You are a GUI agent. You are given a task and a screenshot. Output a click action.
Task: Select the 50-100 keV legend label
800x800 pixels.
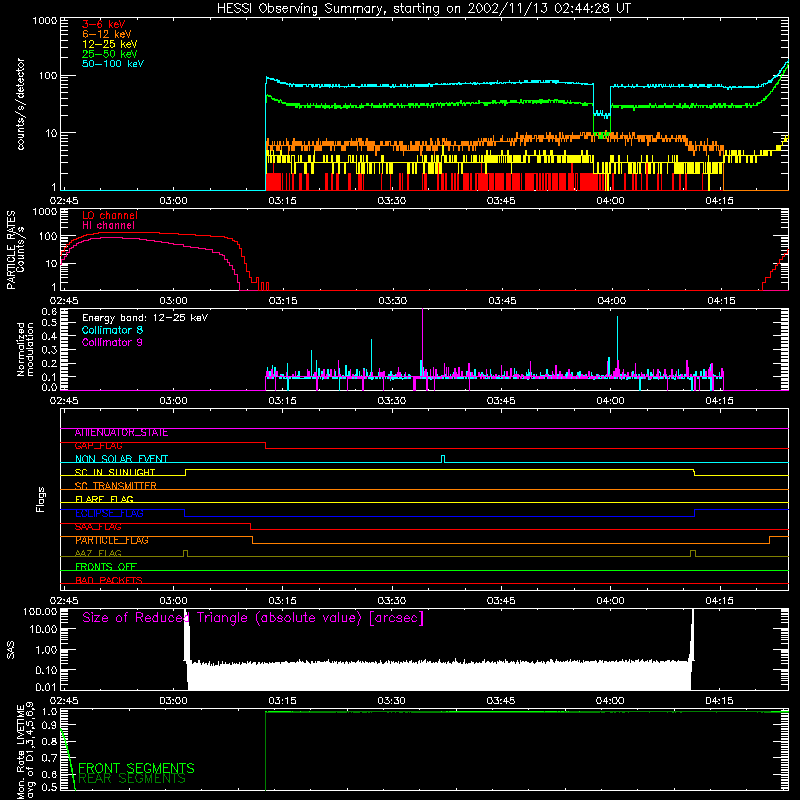click(113, 64)
